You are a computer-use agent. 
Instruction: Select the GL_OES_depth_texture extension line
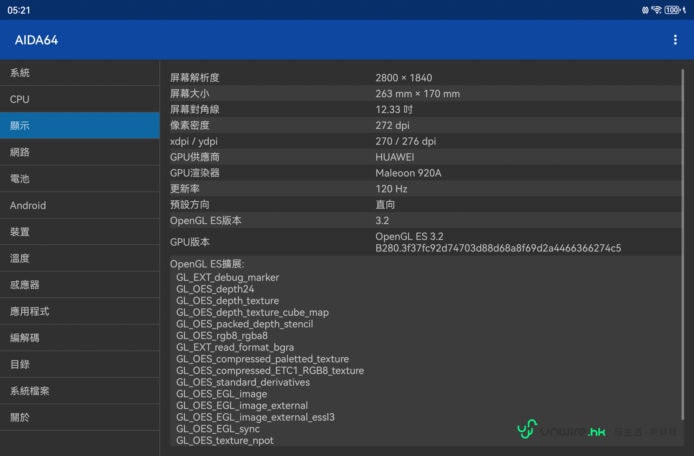click(x=227, y=301)
